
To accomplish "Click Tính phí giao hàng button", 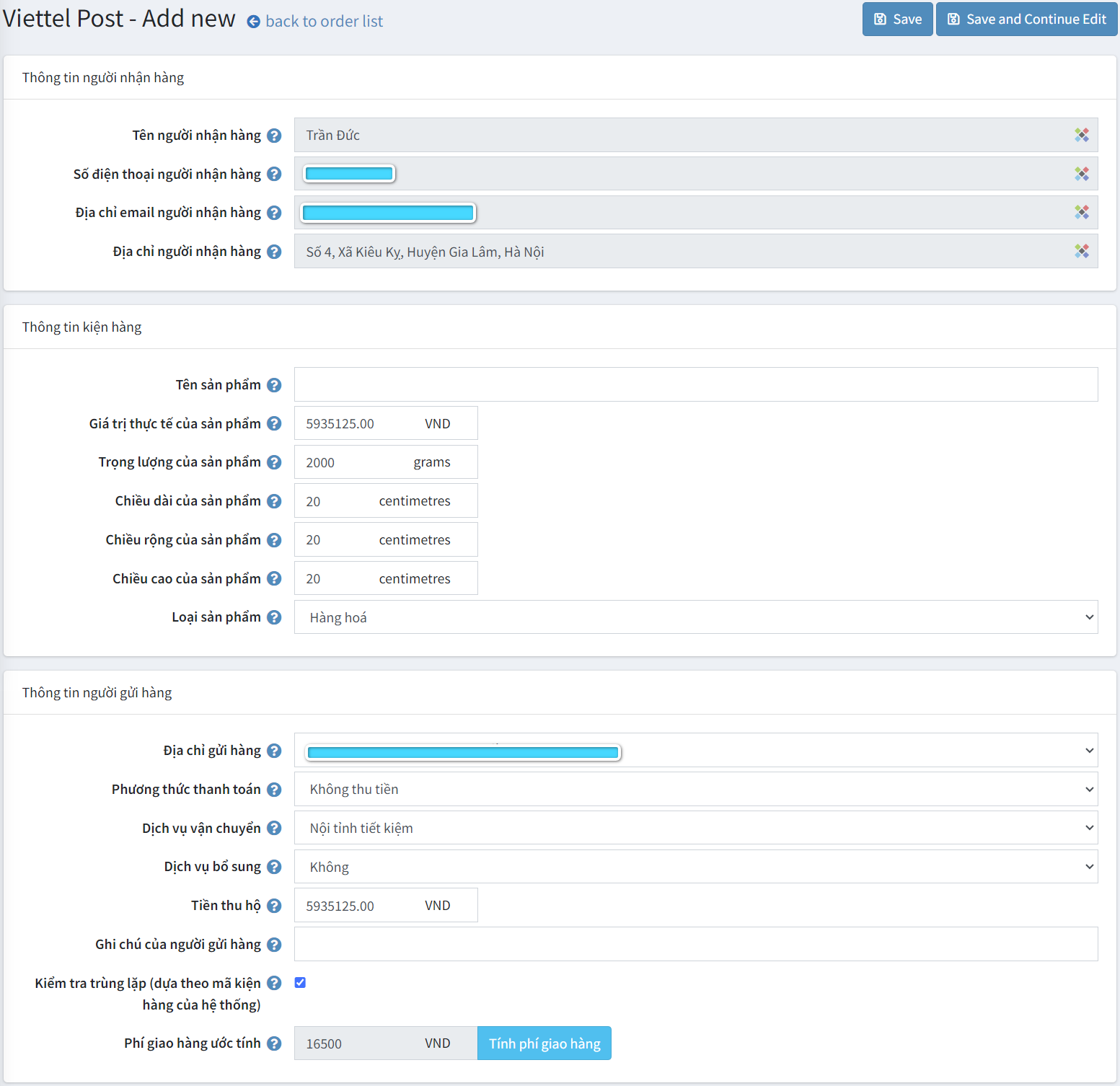I will [544, 1043].
